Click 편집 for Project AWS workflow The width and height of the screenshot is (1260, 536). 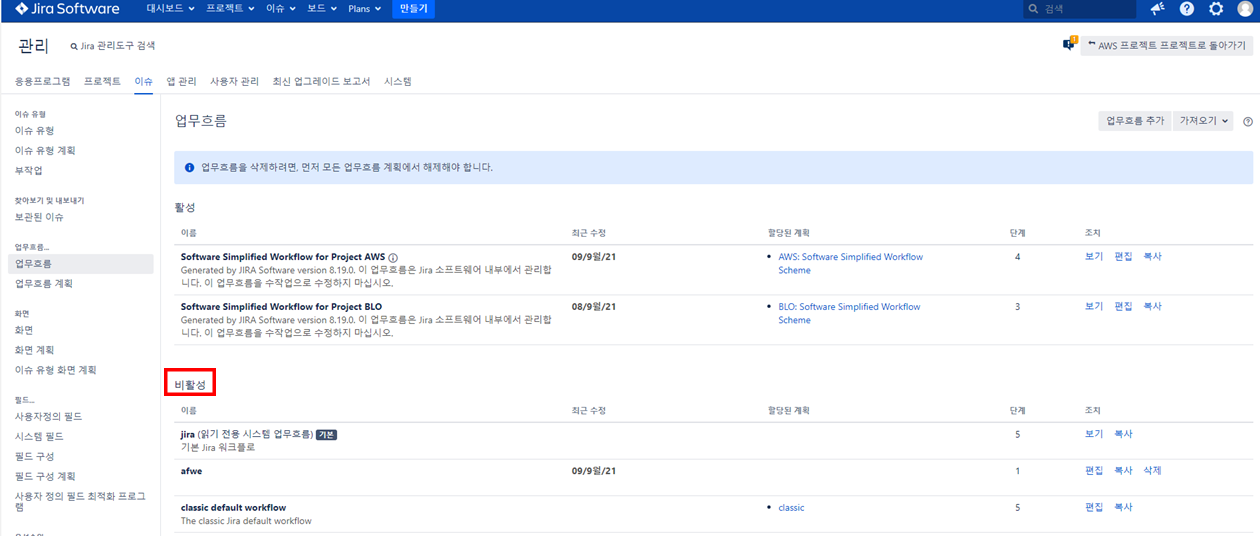pyautogui.click(x=1123, y=257)
